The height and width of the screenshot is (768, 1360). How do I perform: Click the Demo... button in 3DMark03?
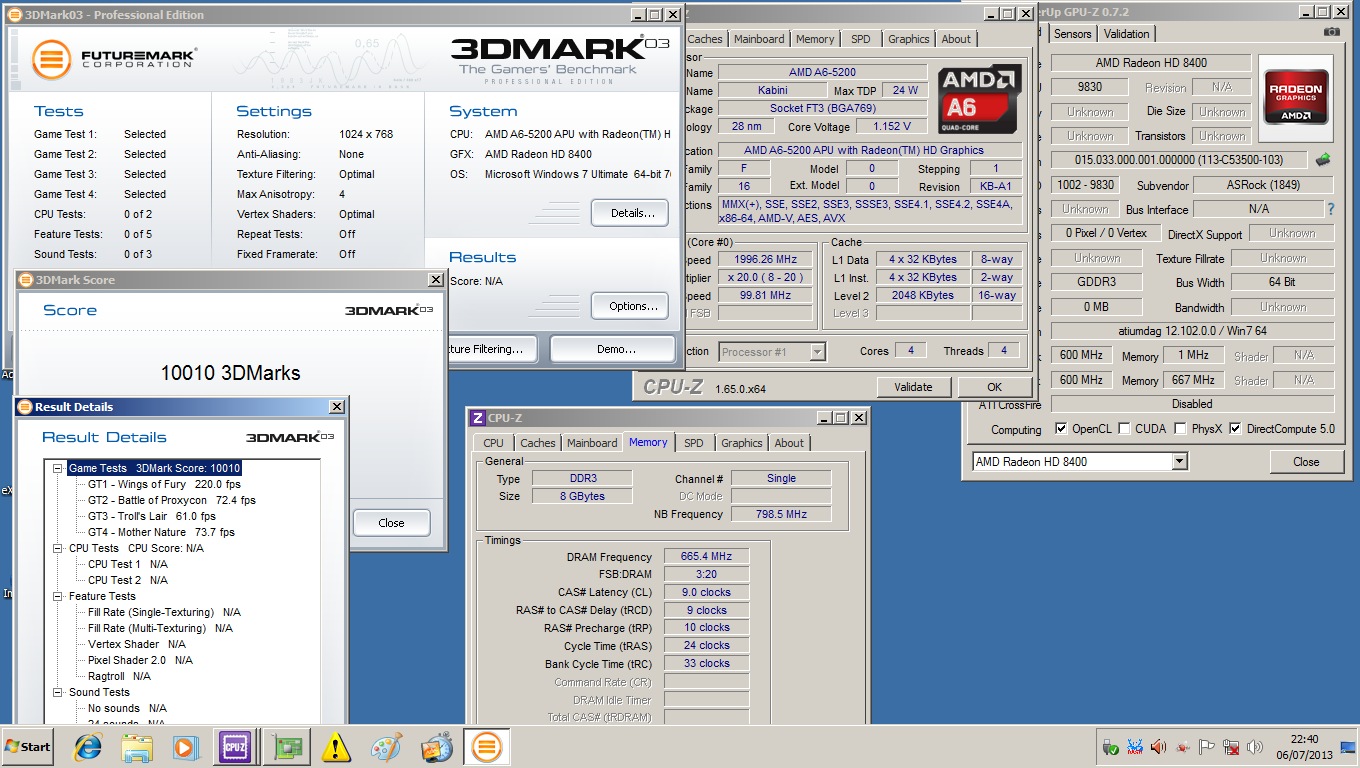pos(613,349)
